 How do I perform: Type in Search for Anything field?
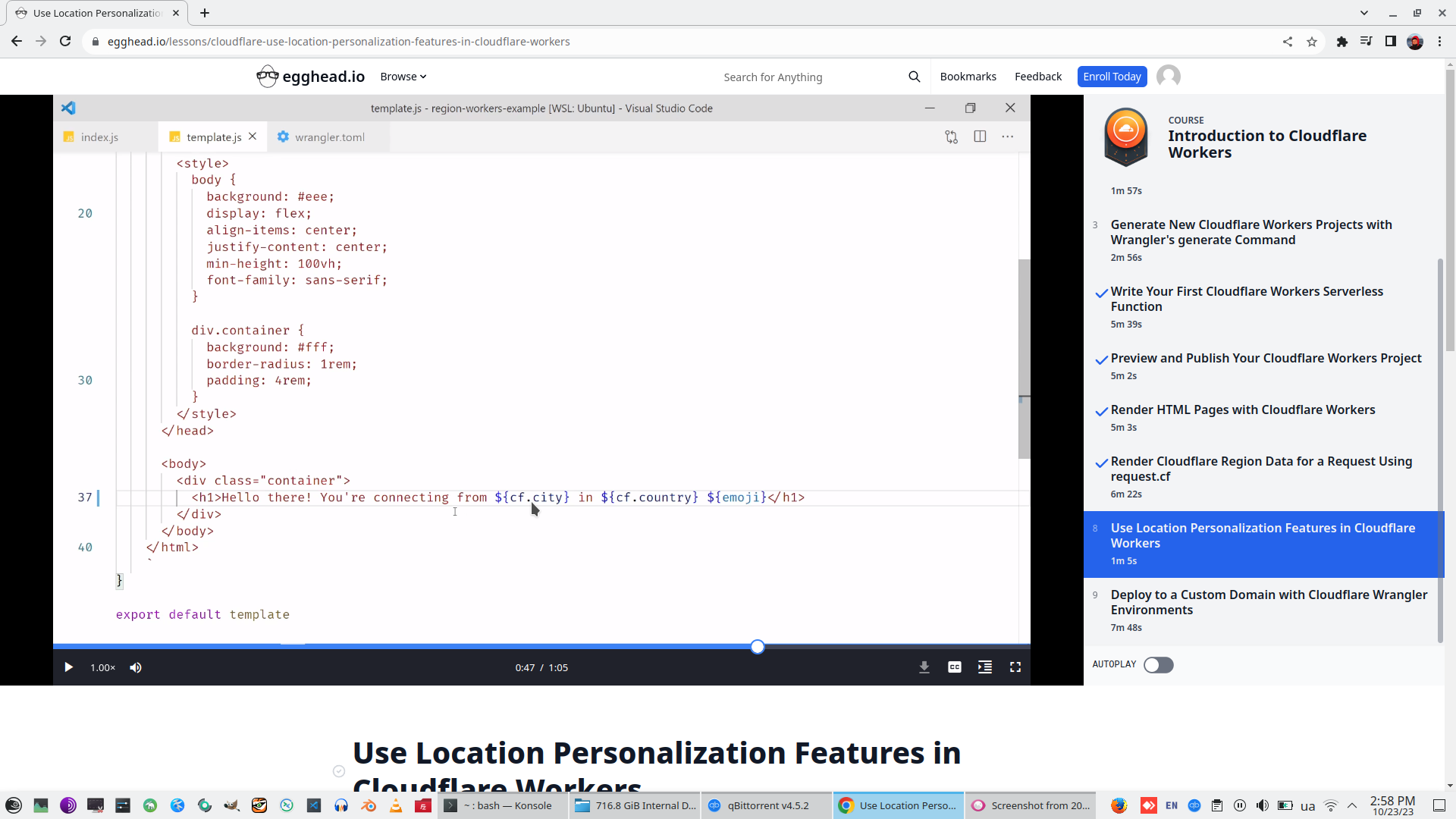click(x=804, y=77)
